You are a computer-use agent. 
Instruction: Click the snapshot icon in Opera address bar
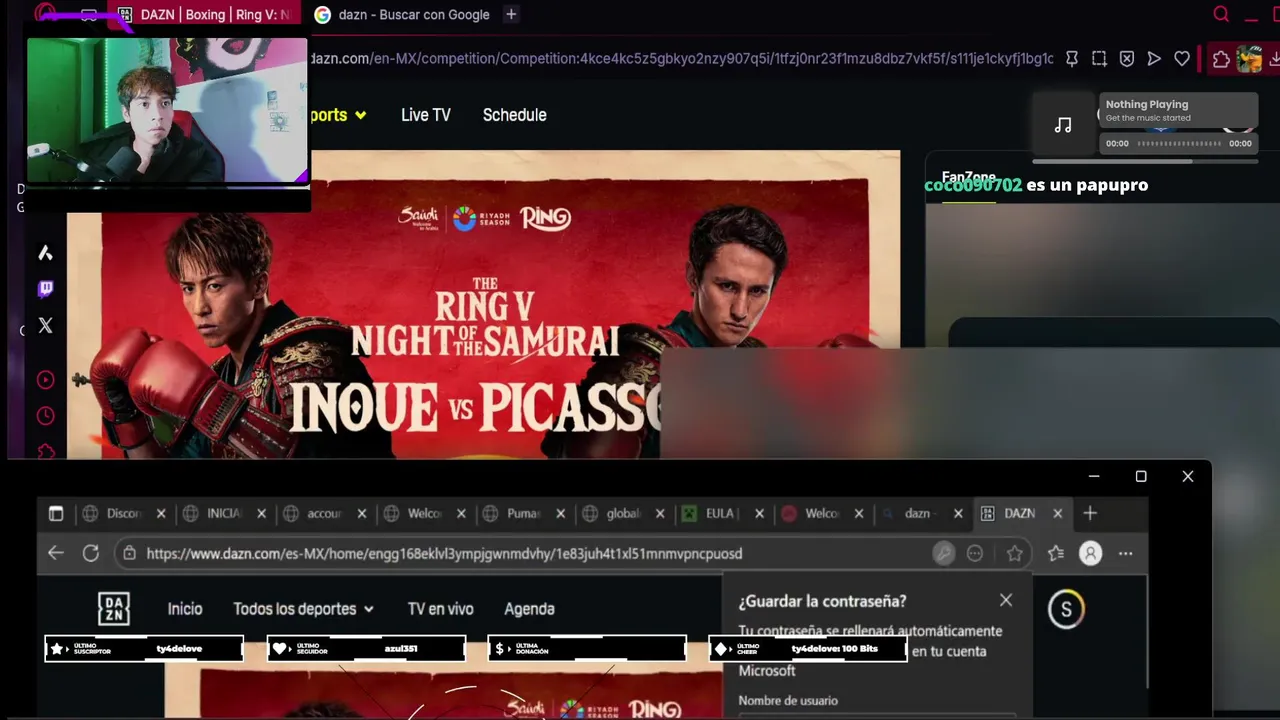point(1099,59)
